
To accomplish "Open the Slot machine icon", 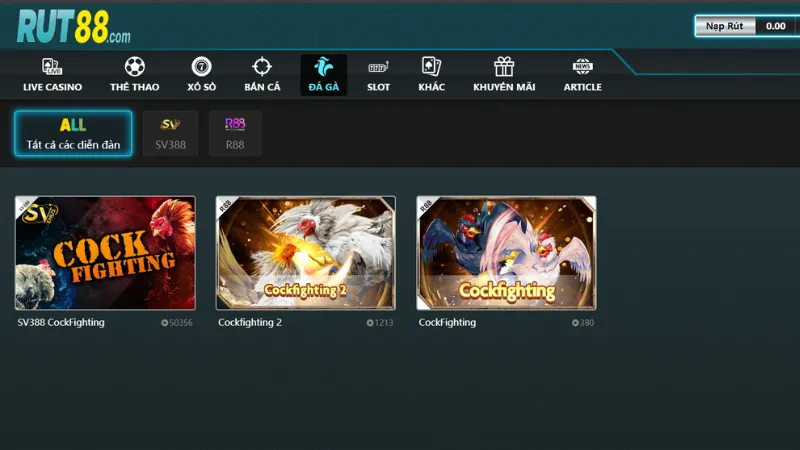I will click(379, 67).
